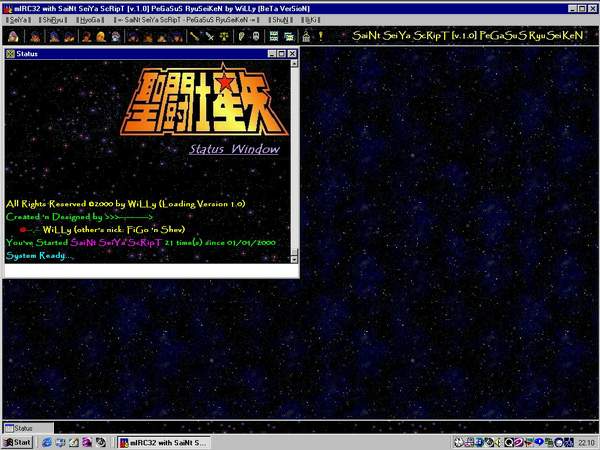Select the mIRC32 with SaiNt taskbar button
This screenshot has height=450, width=600.
[x=164, y=443]
